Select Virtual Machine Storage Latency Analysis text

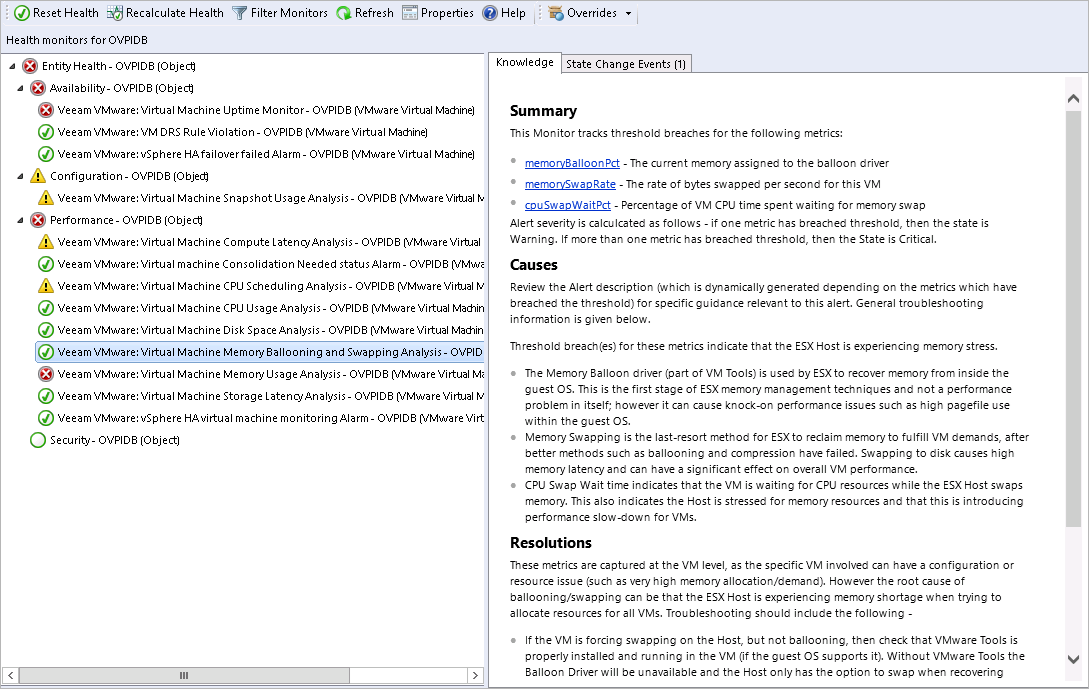coord(271,396)
